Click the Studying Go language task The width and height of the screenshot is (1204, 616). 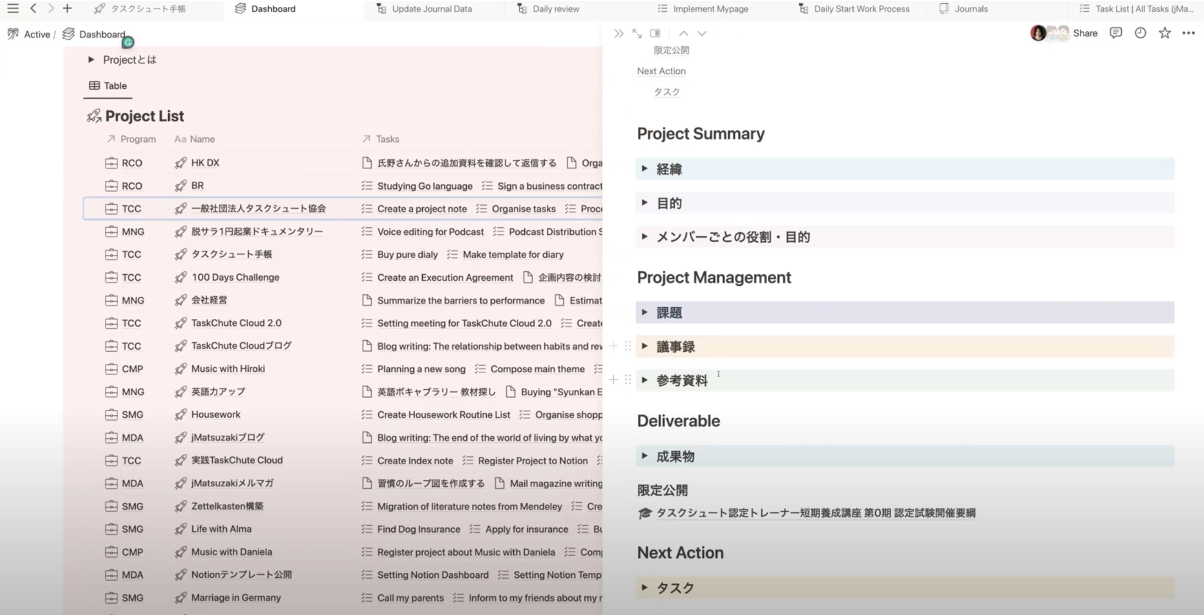pos(425,186)
